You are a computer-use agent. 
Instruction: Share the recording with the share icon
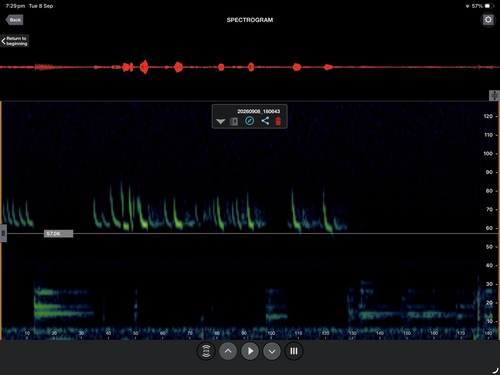point(265,121)
